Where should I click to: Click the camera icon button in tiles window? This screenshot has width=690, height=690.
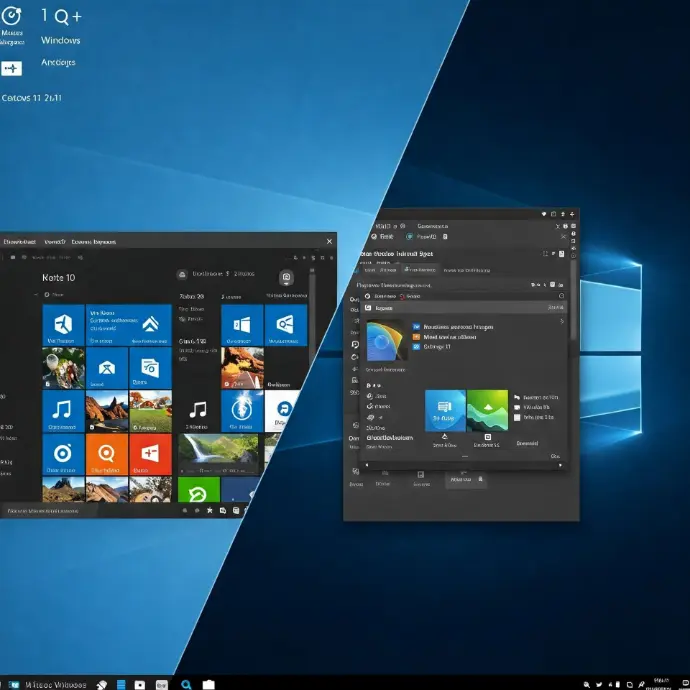[286, 277]
